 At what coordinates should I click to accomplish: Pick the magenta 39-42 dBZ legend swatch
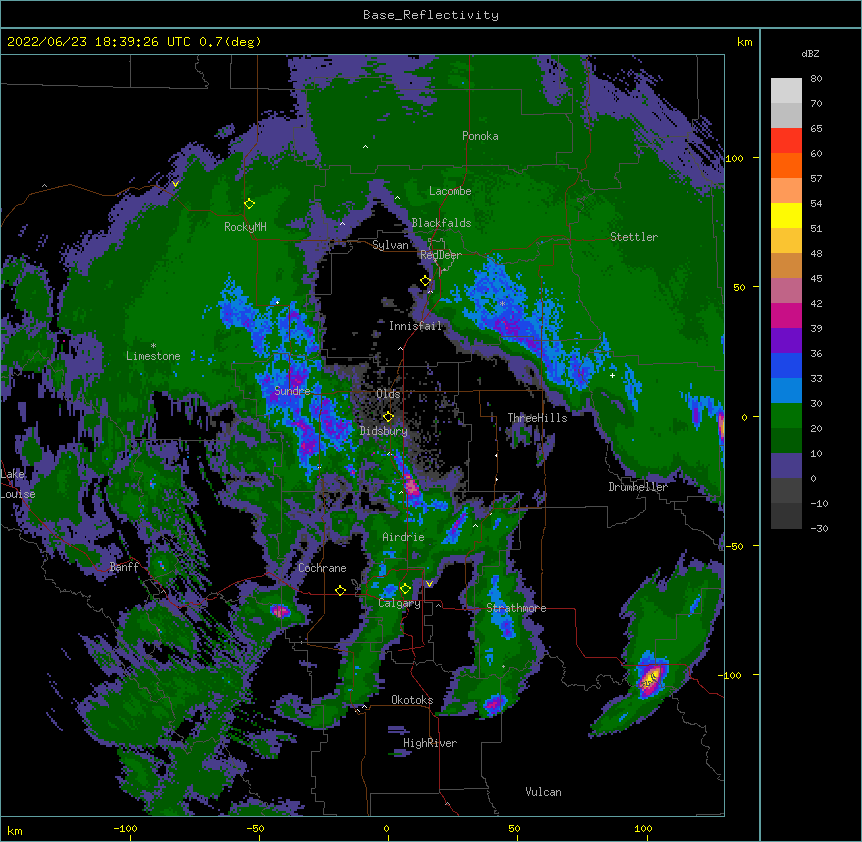click(x=786, y=315)
